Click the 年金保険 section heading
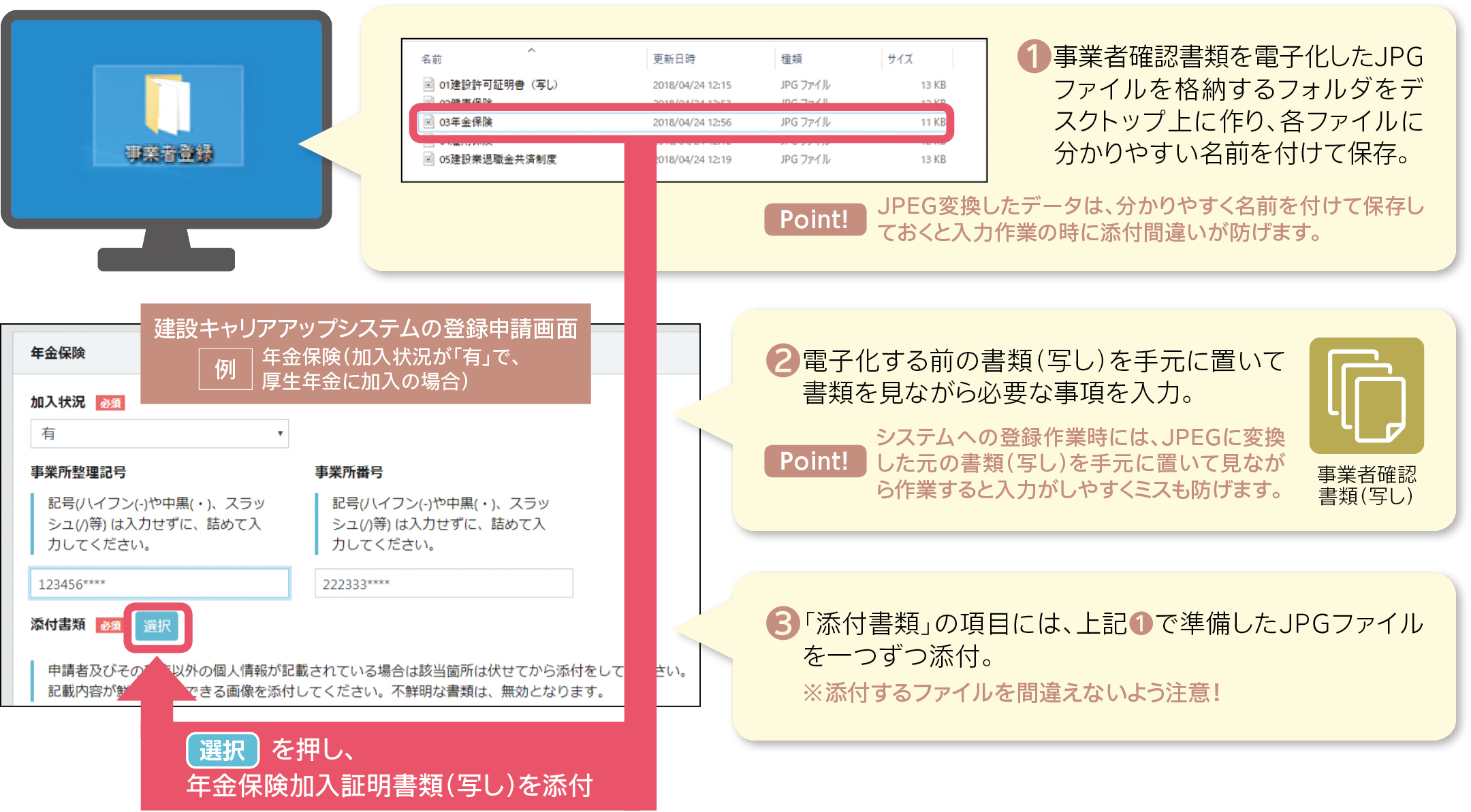This screenshot has height=812, width=1471. [59, 353]
